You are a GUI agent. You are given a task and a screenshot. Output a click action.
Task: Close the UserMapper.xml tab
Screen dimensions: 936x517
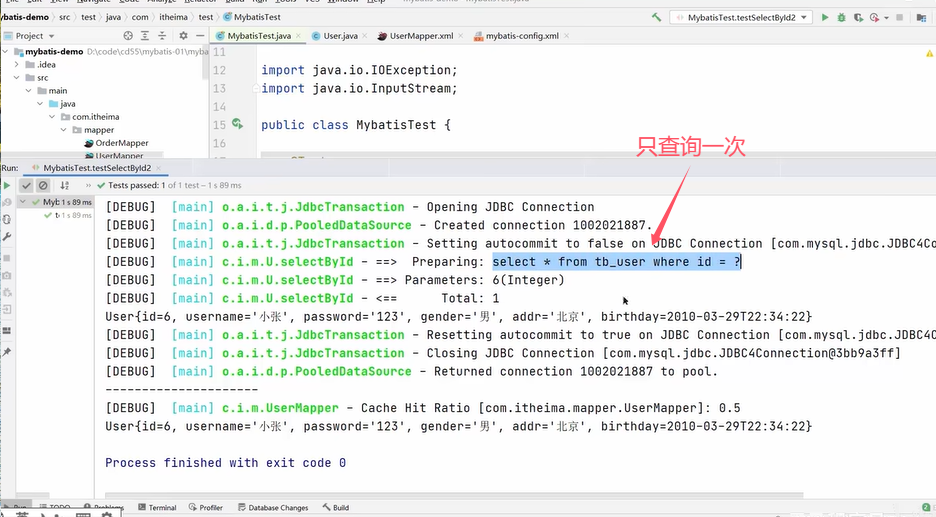click(x=460, y=36)
